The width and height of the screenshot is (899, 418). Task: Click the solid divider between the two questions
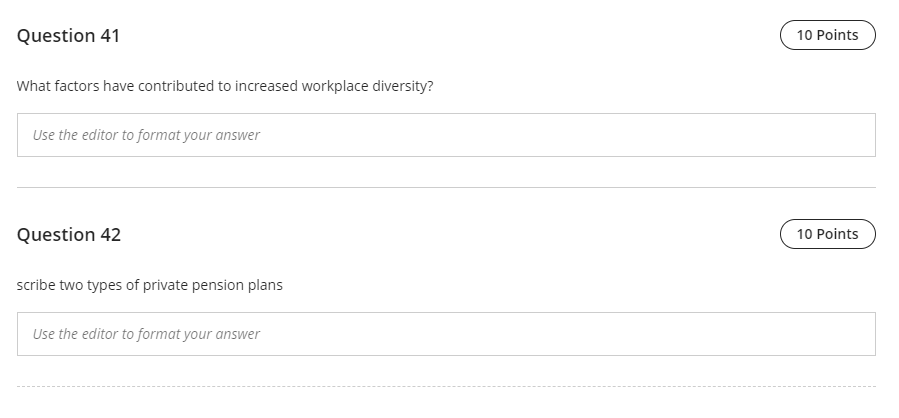[x=446, y=187]
